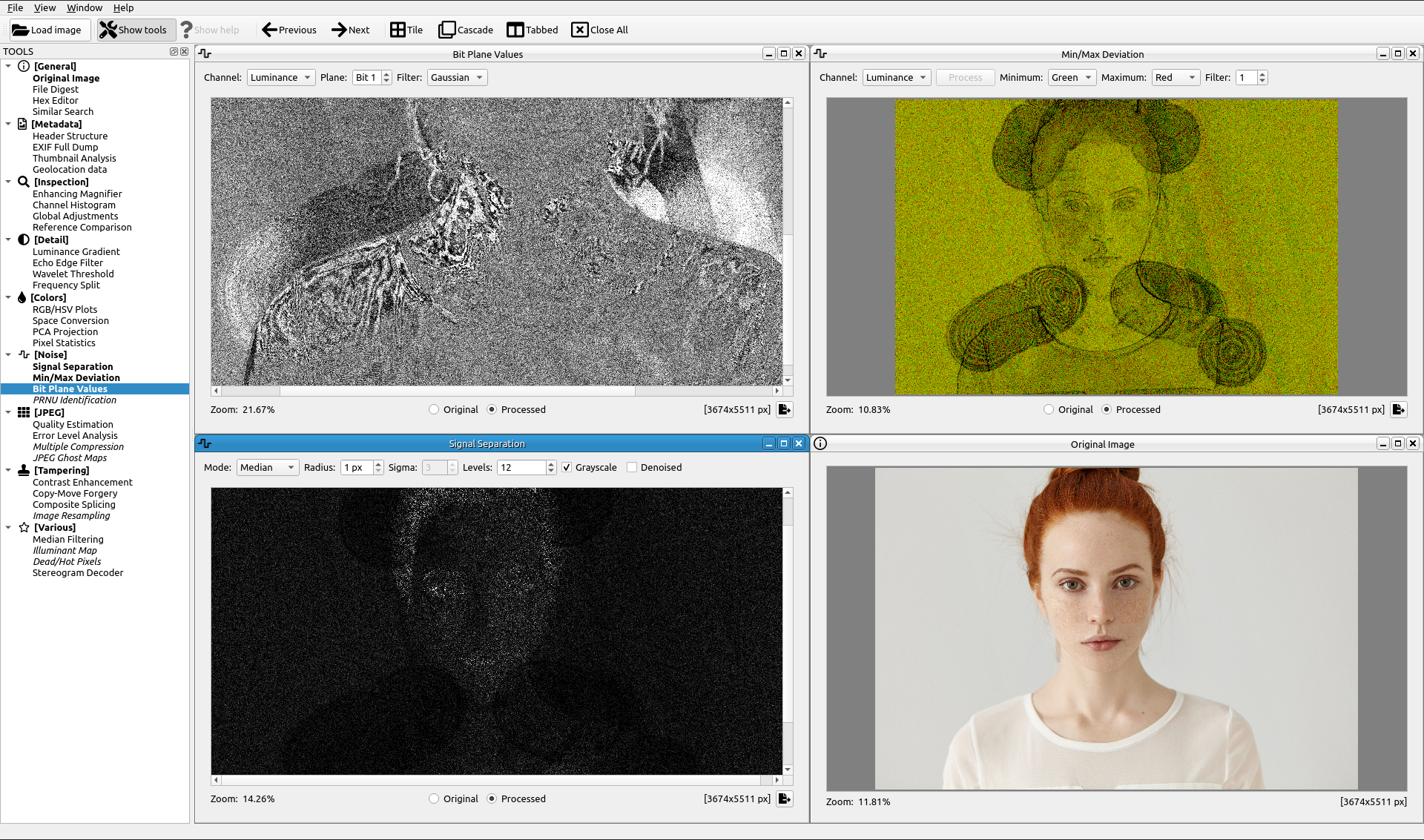Click the Cascade windows icon
The image size is (1424, 840).
click(446, 30)
